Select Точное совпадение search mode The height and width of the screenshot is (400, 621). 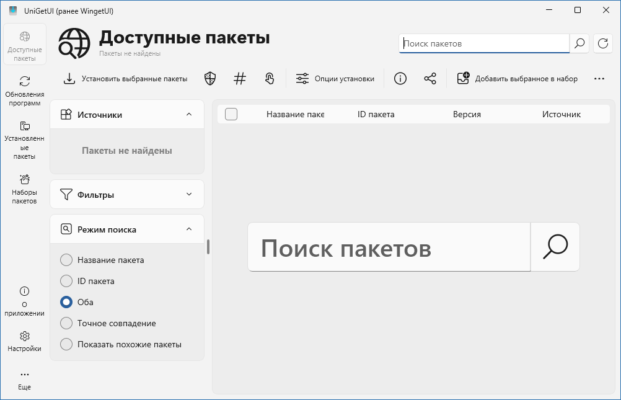[66, 323]
